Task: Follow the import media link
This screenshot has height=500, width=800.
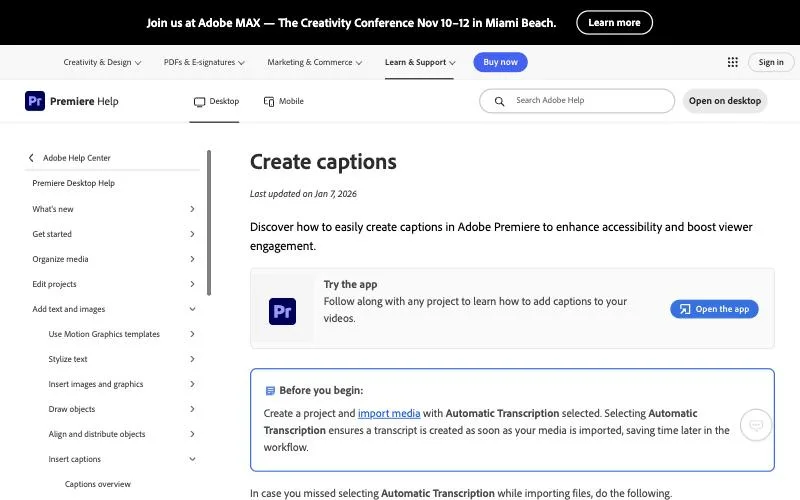Action: tap(389, 413)
